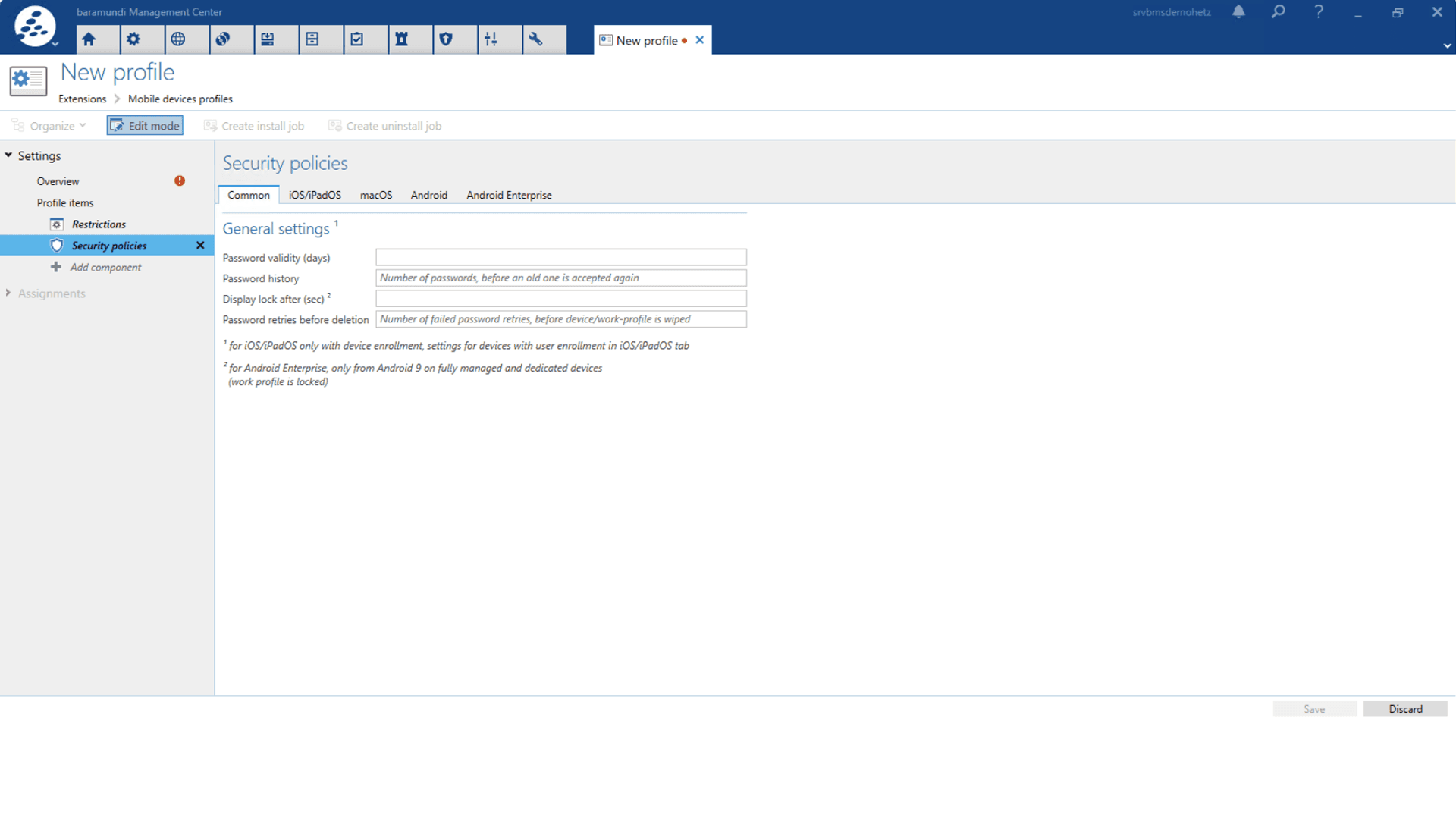Focus the Password retries before deletion field
Viewport: 1456px width, 819px height.
coord(561,319)
